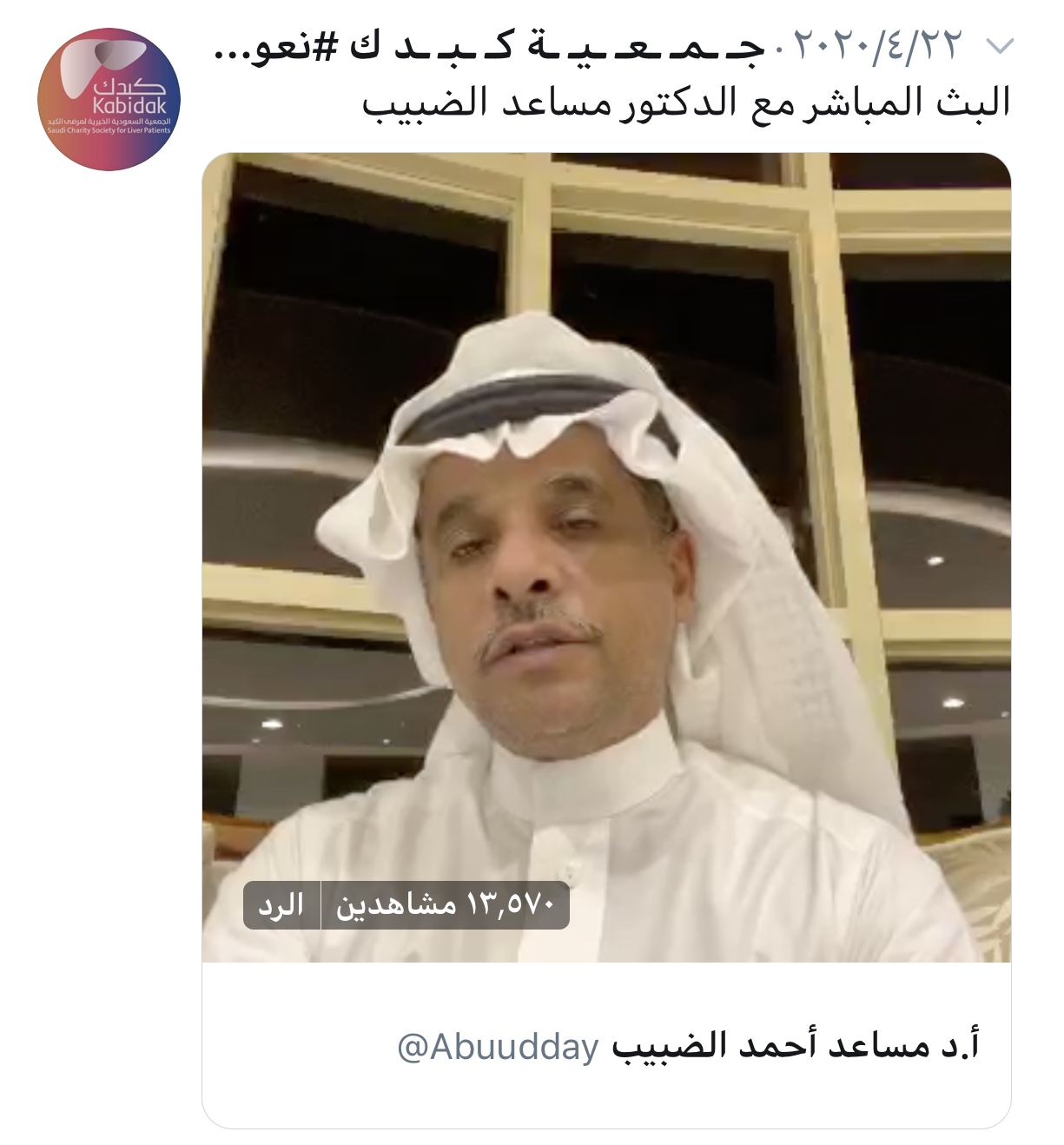
Task: Expand the tweet options chevron
Action: [1001, 46]
